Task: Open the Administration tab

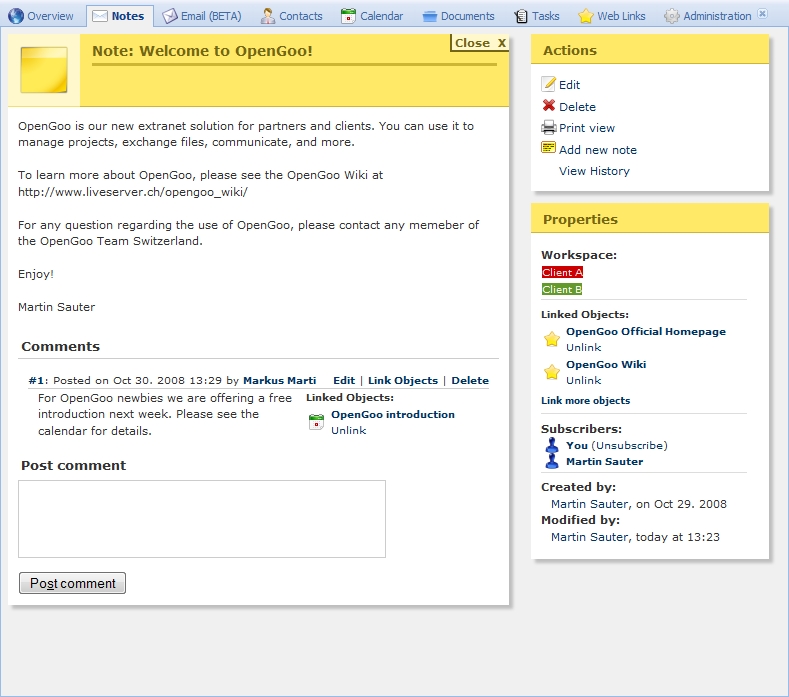Action: (708, 16)
